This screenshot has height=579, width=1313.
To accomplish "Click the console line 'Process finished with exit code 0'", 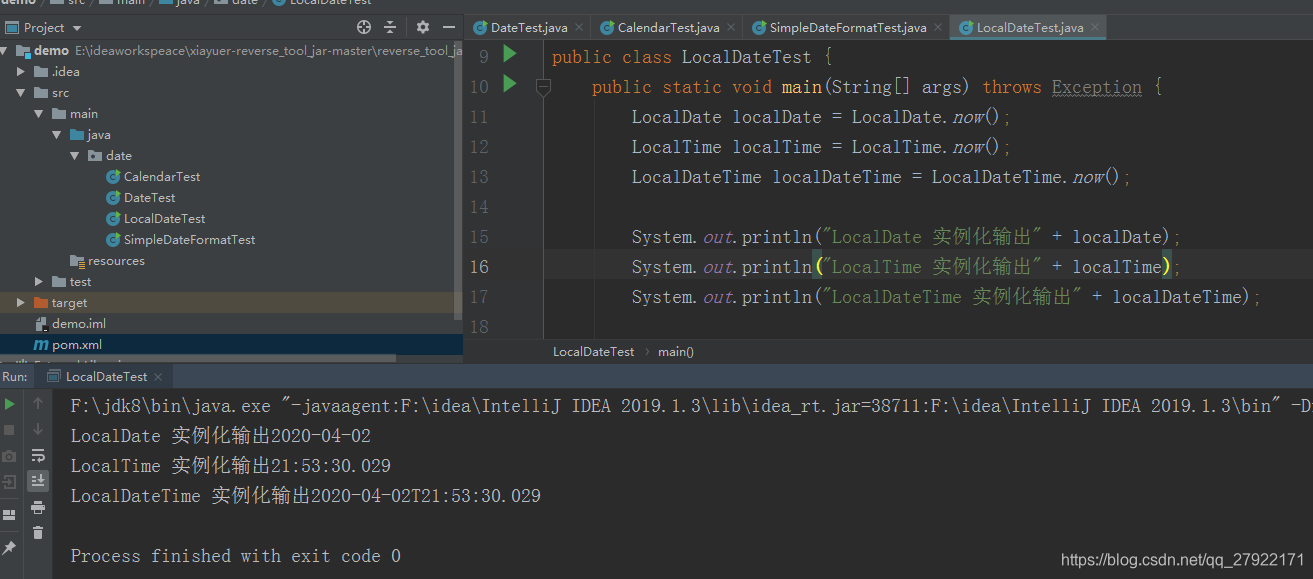I will [236, 556].
